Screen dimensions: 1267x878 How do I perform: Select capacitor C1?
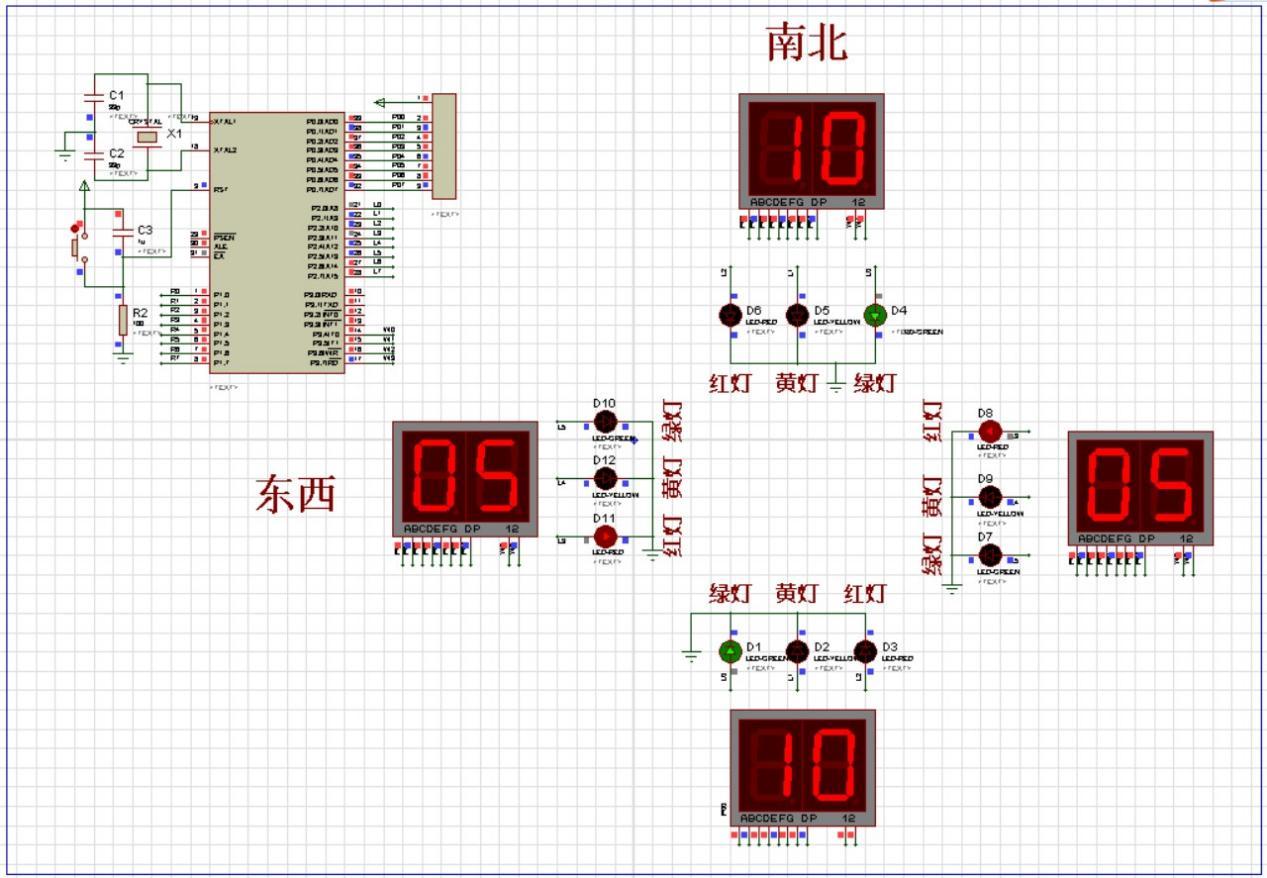click(x=95, y=98)
